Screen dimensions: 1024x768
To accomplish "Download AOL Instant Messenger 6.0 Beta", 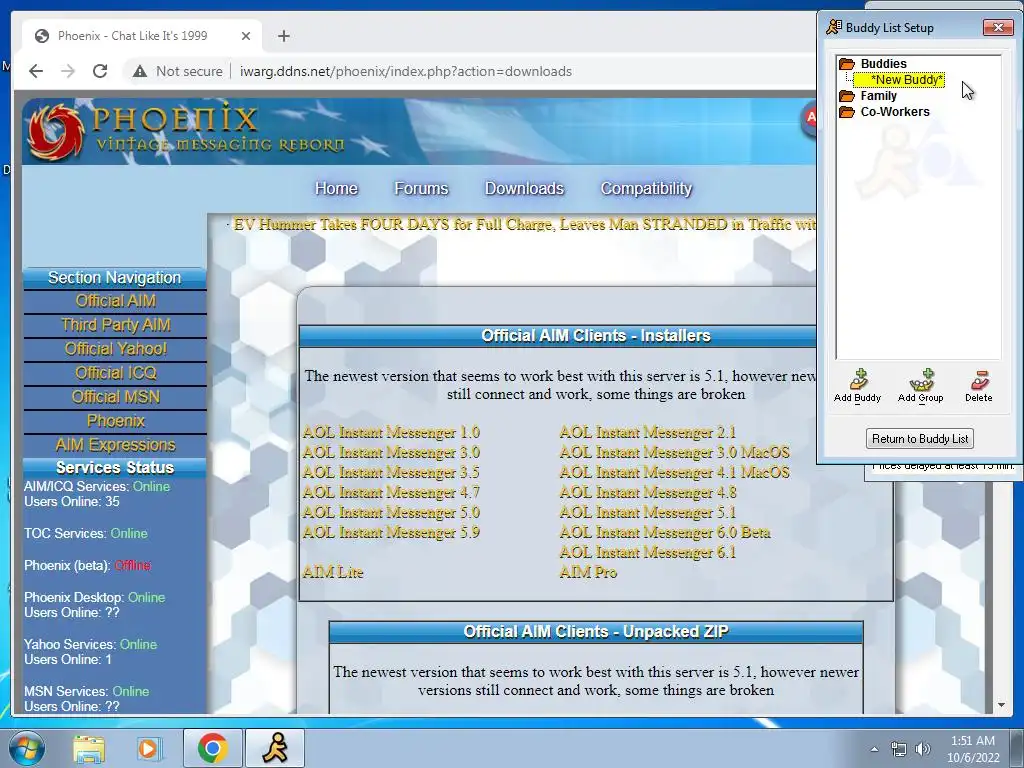I will point(665,532).
